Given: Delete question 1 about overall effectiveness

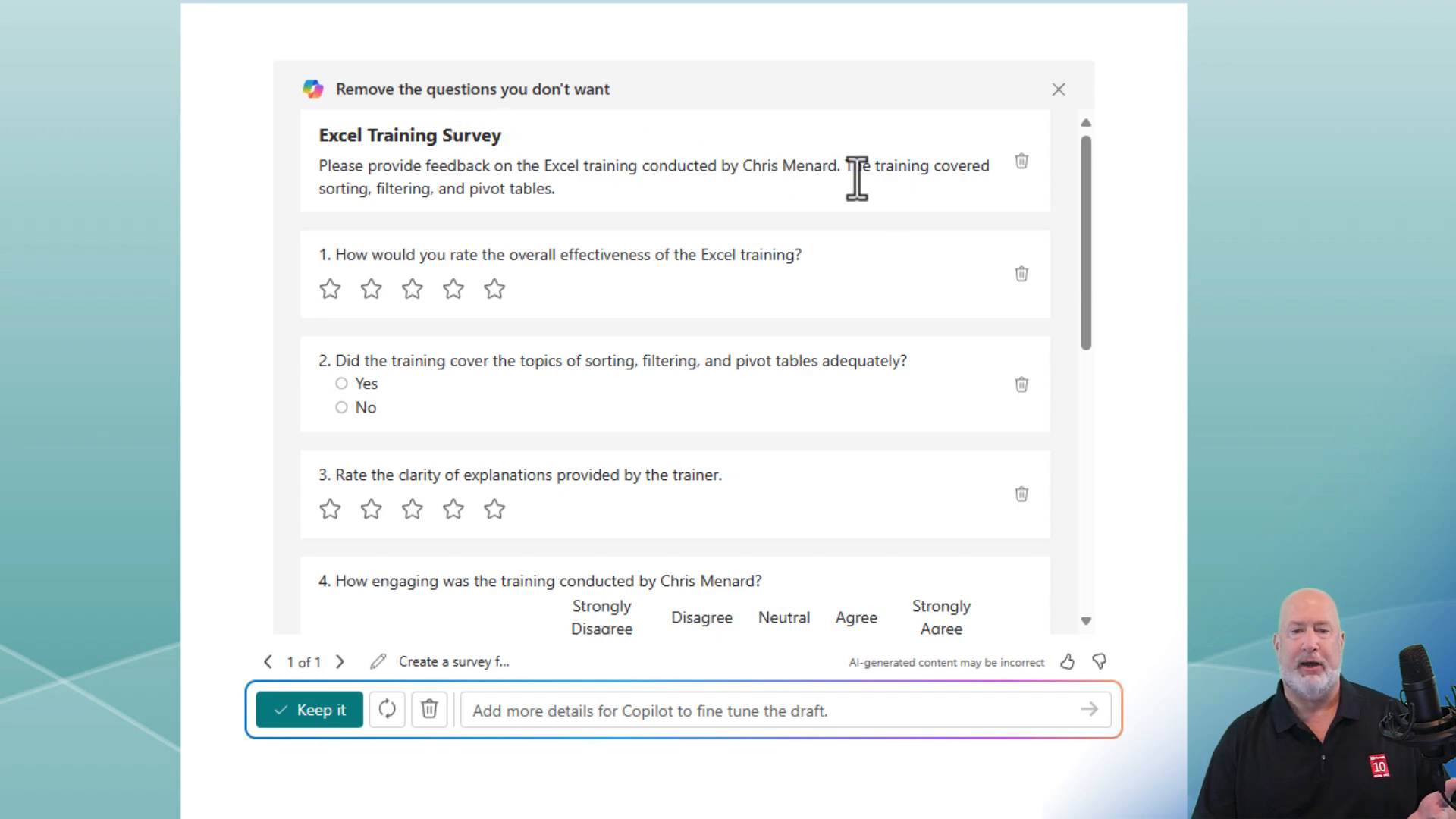Looking at the screenshot, I should (1021, 274).
